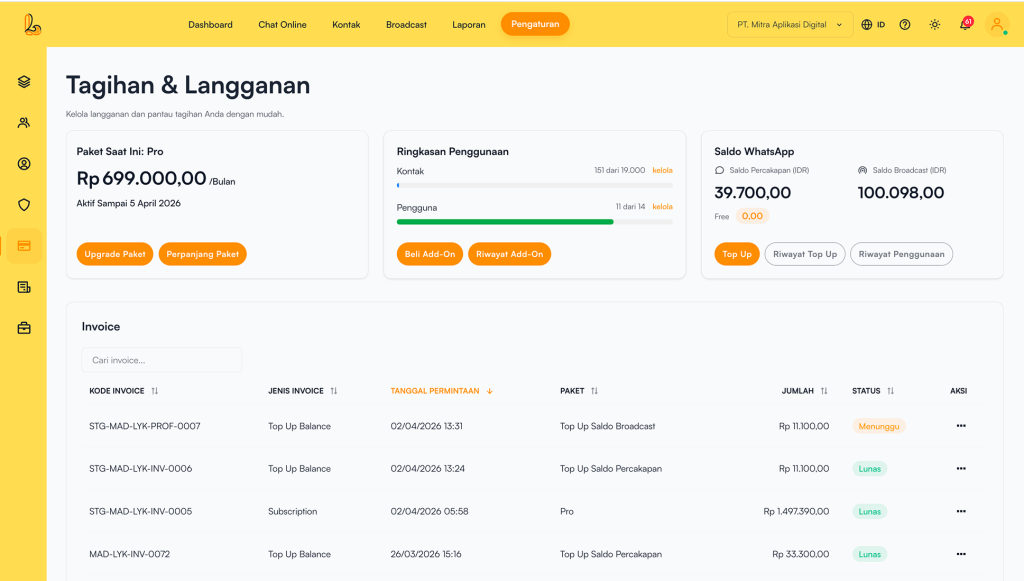Screen dimensions: 1024x581
Task: Click the Top Up button
Action: pyautogui.click(x=736, y=254)
